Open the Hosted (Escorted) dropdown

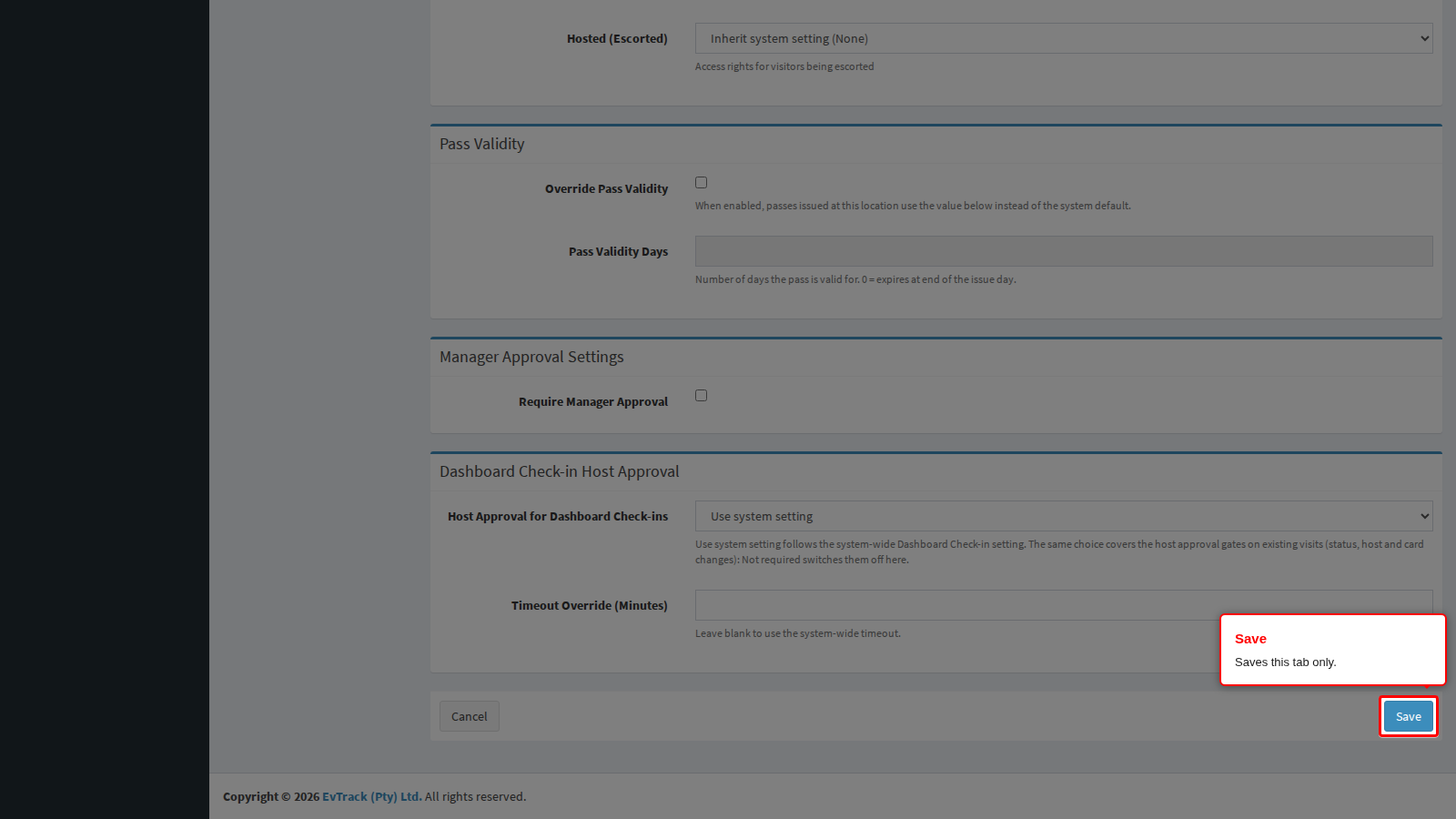point(1064,38)
